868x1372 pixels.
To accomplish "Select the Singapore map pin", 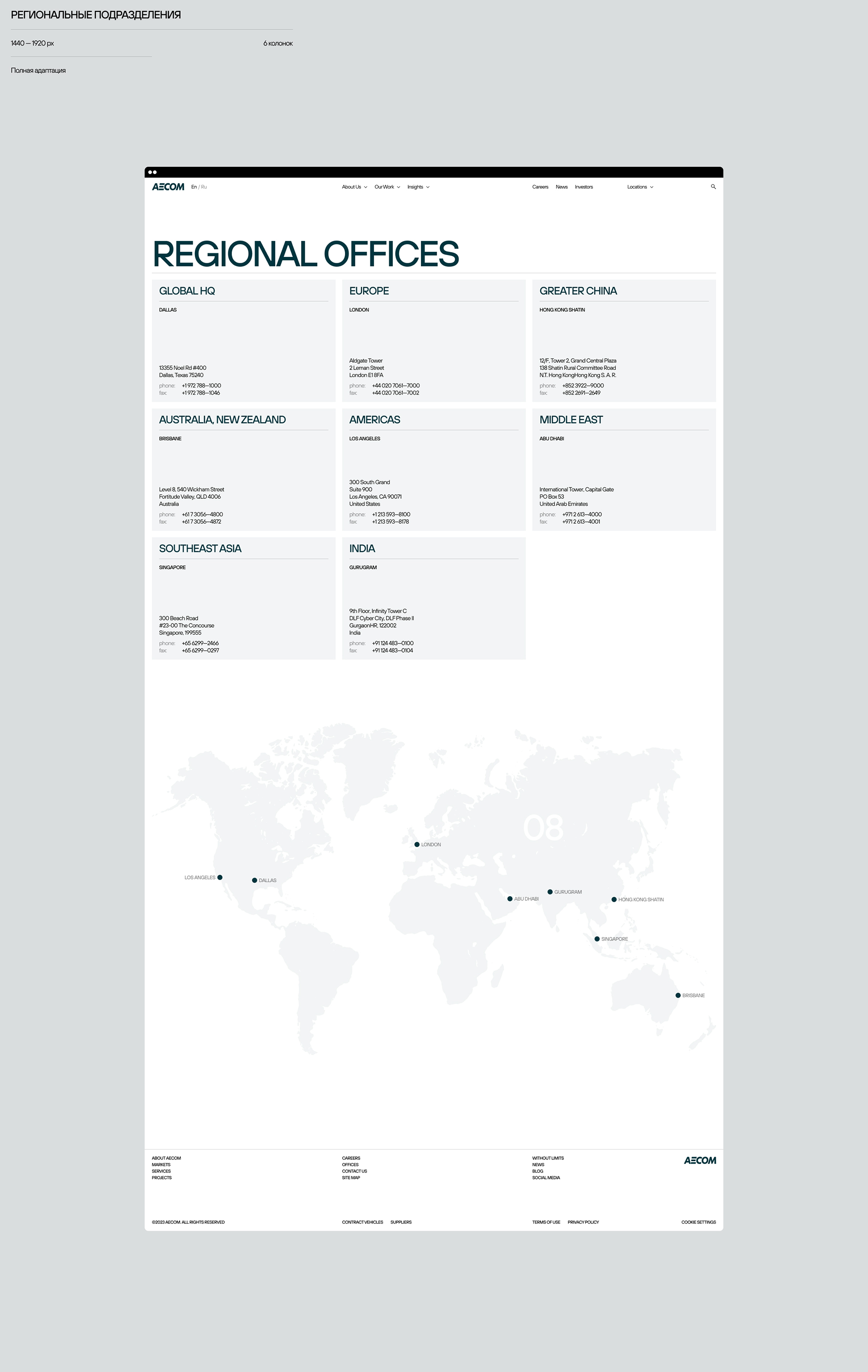I will [597, 939].
